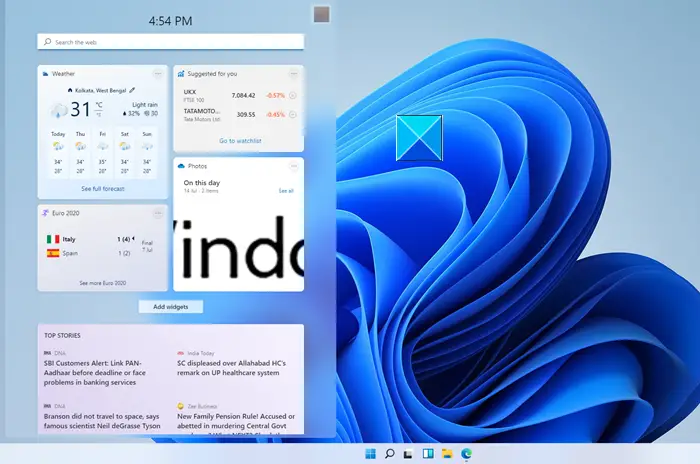Click the Weather widget header icon
The image size is (700, 464).
45,74
